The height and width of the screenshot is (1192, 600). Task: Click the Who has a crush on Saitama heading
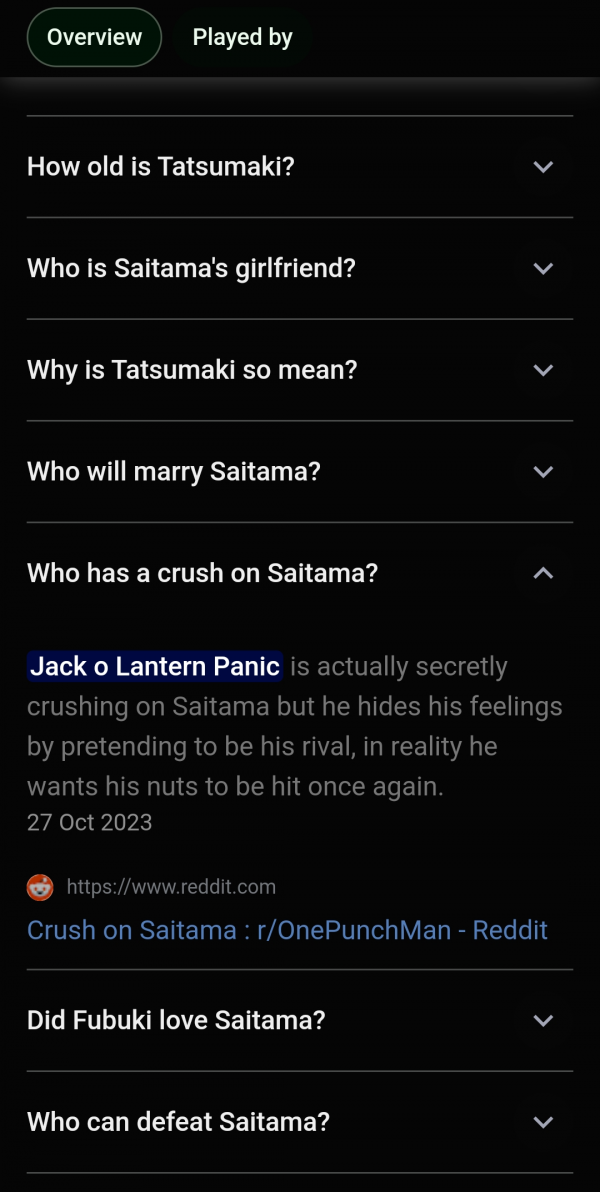point(203,574)
